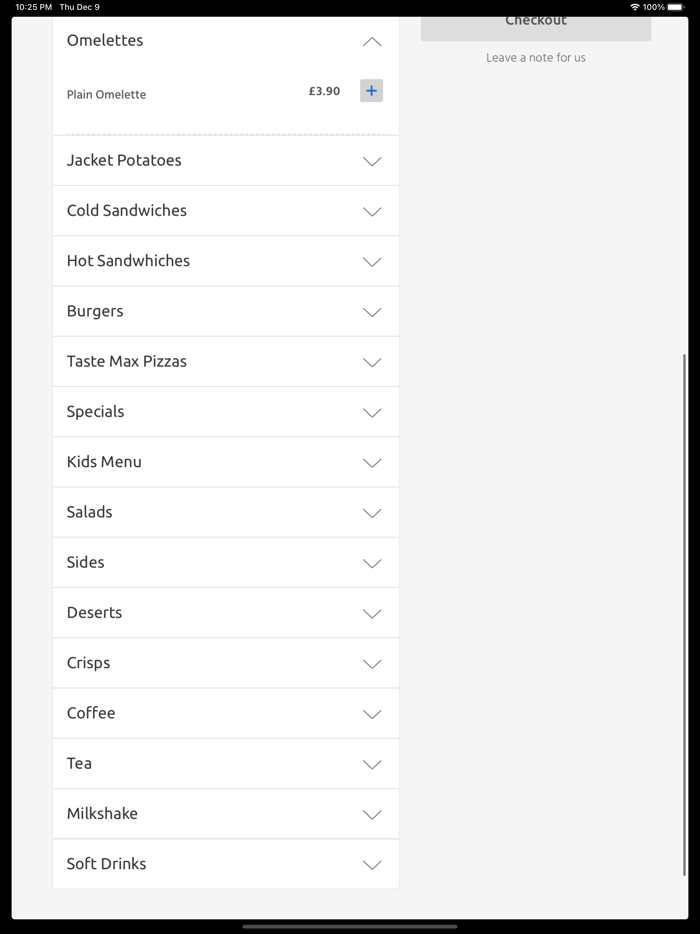Expand the Cold Sandwiches chevron

pyautogui.click(x=372, y=211)
